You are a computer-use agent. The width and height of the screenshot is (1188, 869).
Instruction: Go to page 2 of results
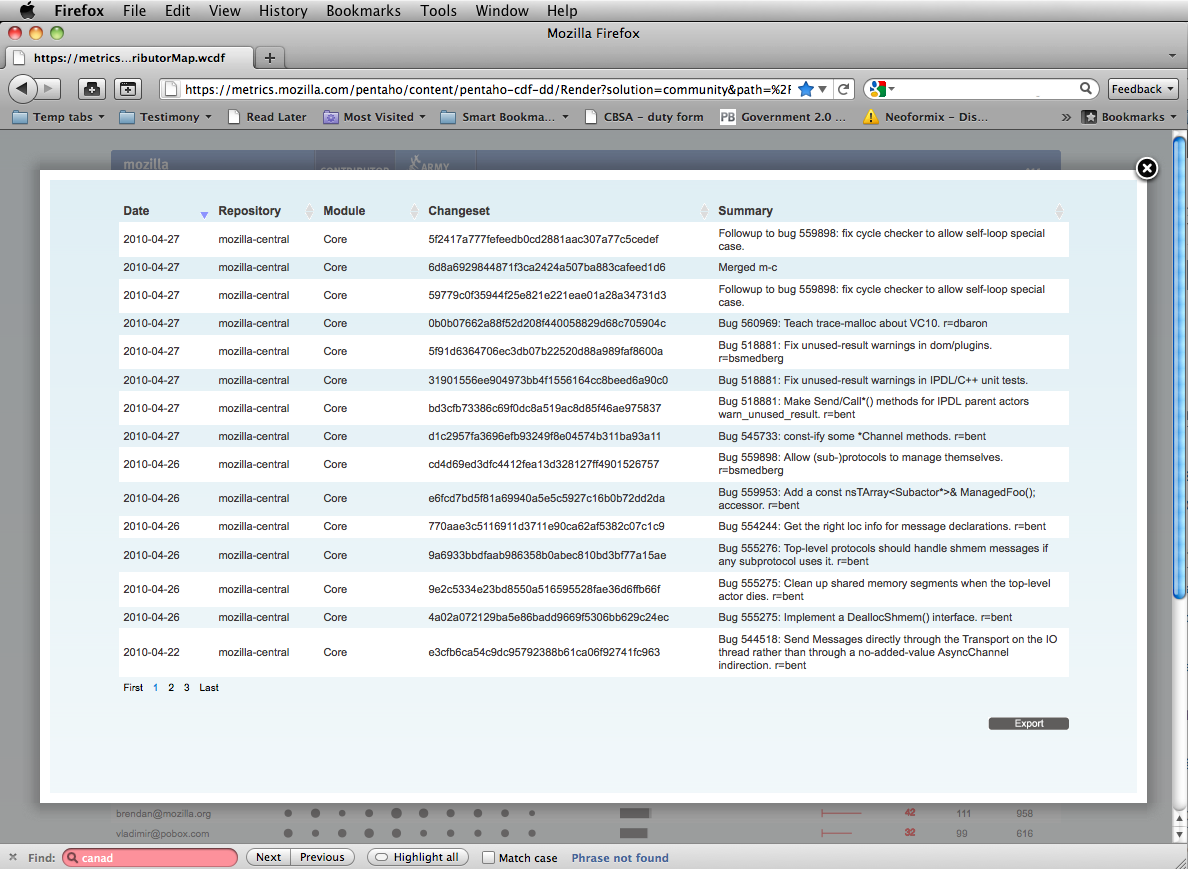[x=171, y=688]
